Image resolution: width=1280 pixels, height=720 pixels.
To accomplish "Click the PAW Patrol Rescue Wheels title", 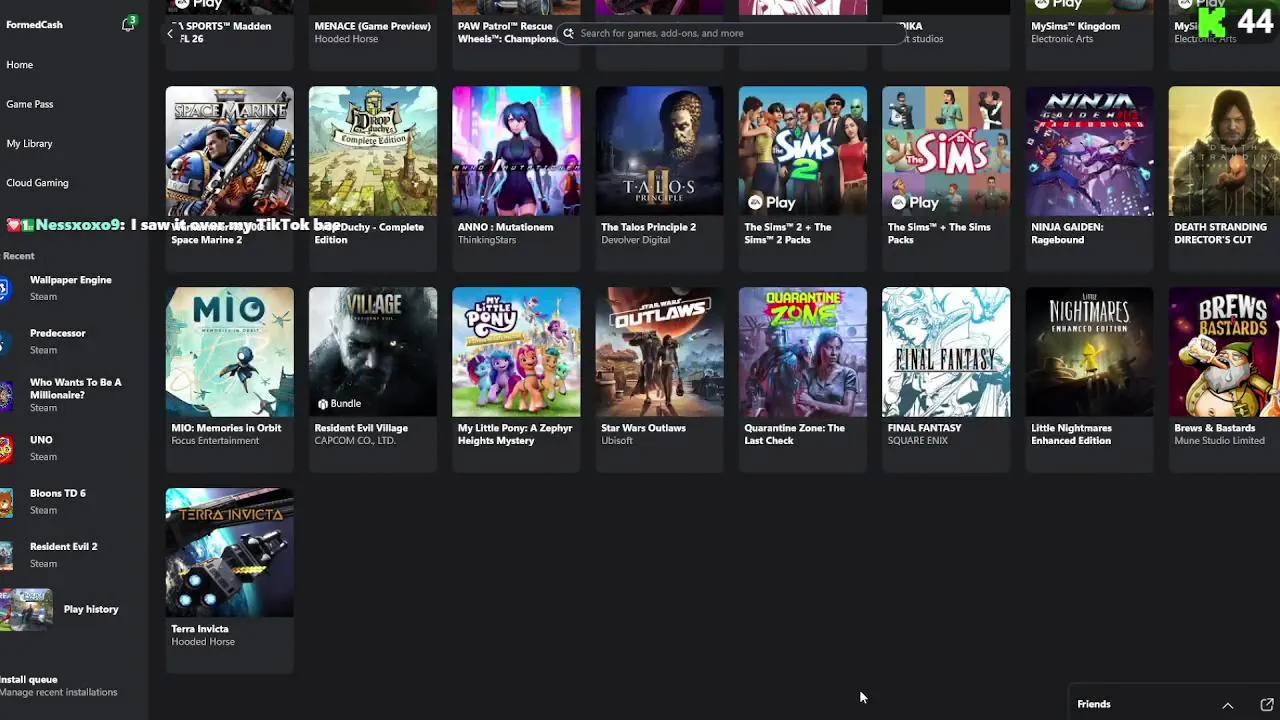I will point(507,32).
